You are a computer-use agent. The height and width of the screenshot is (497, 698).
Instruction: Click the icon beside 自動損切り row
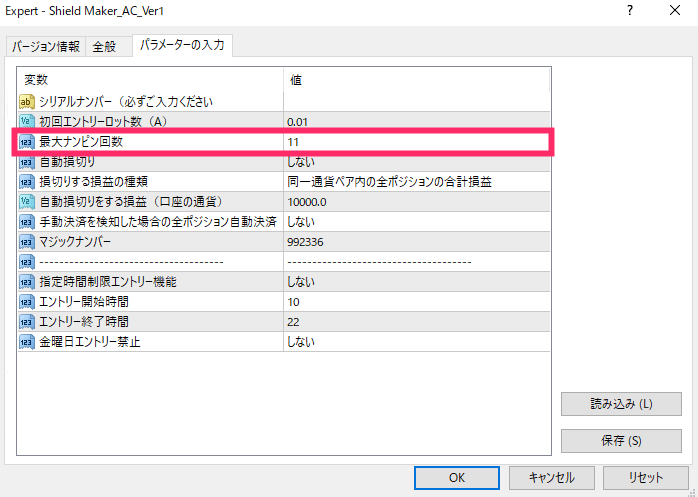27,162
